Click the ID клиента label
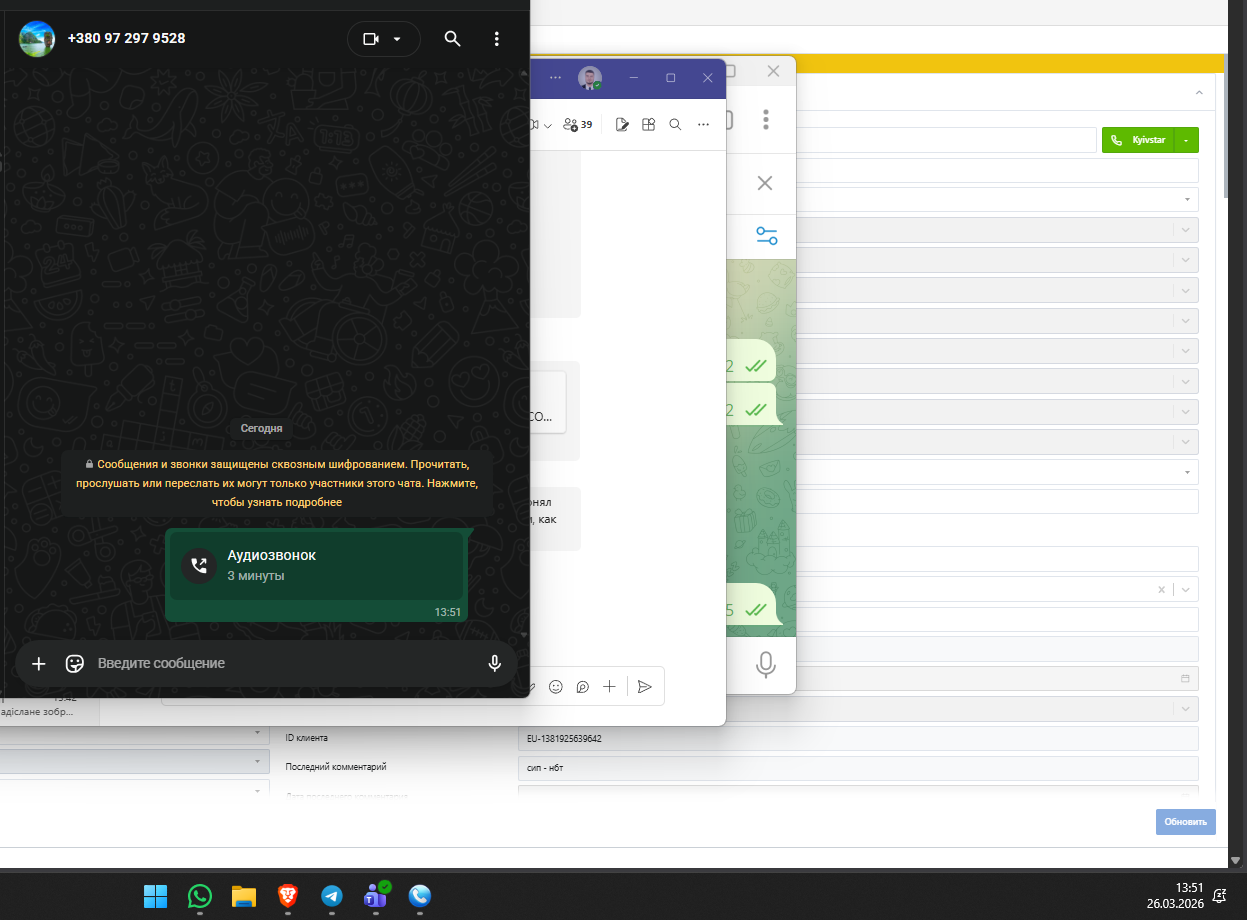Image resolution: width=1247 pixels, height=920 pixels. pyautogui.click(x=307, y=738)
